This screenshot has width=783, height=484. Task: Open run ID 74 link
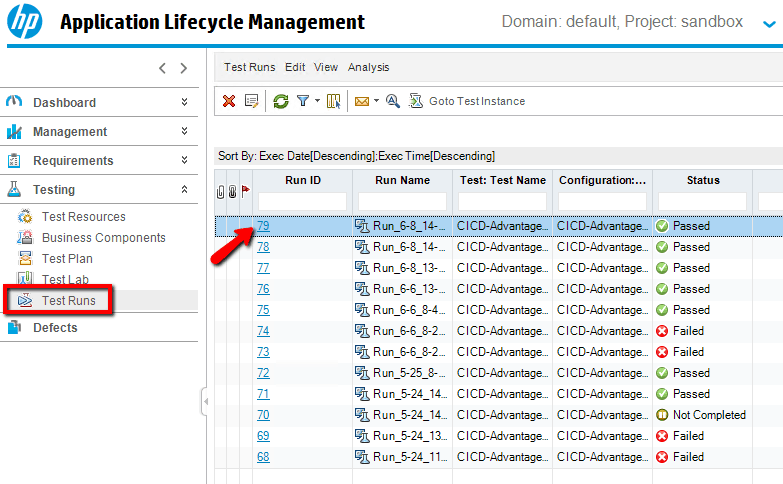[x=263, y=331]
